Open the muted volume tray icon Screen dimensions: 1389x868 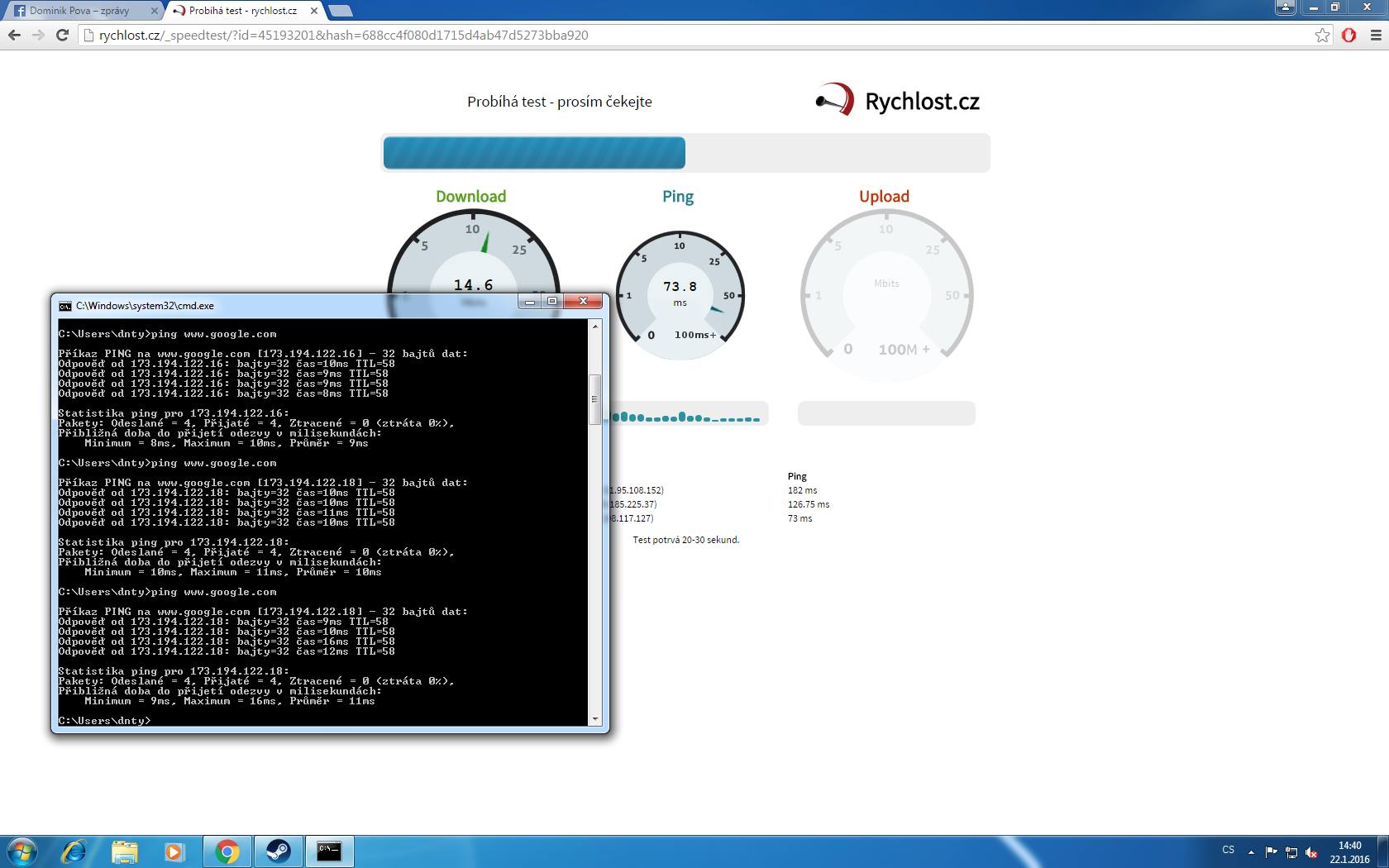pyautogui.click(x=1311, y=851)
